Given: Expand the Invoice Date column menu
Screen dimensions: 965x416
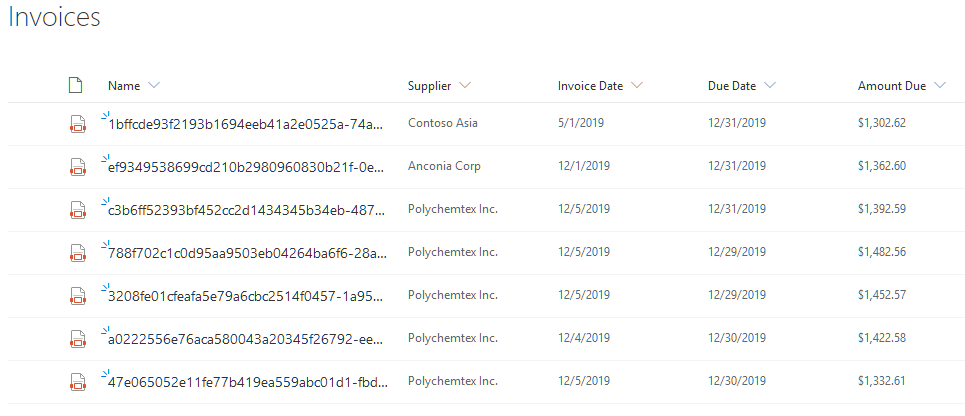Looking at the screenshot, I should tap(637, 86).
